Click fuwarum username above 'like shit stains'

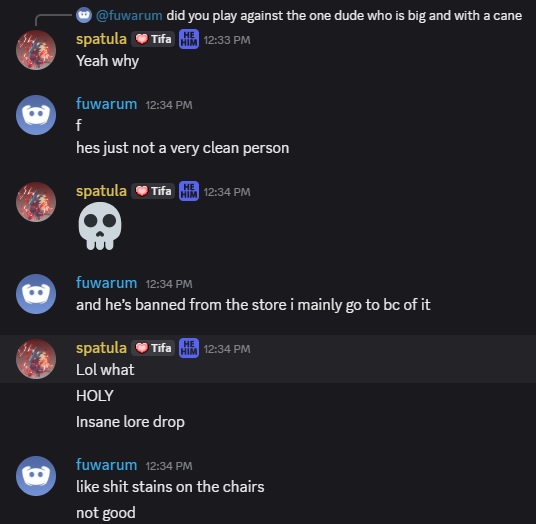click(x=106, y=465)
